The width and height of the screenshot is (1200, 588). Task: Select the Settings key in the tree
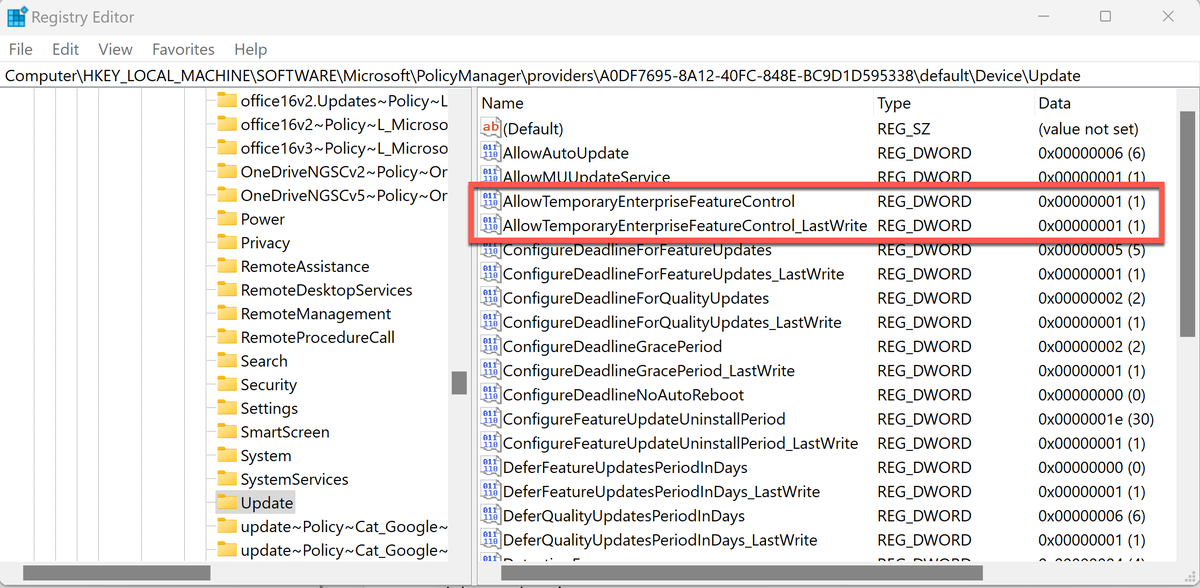(269, 408)
